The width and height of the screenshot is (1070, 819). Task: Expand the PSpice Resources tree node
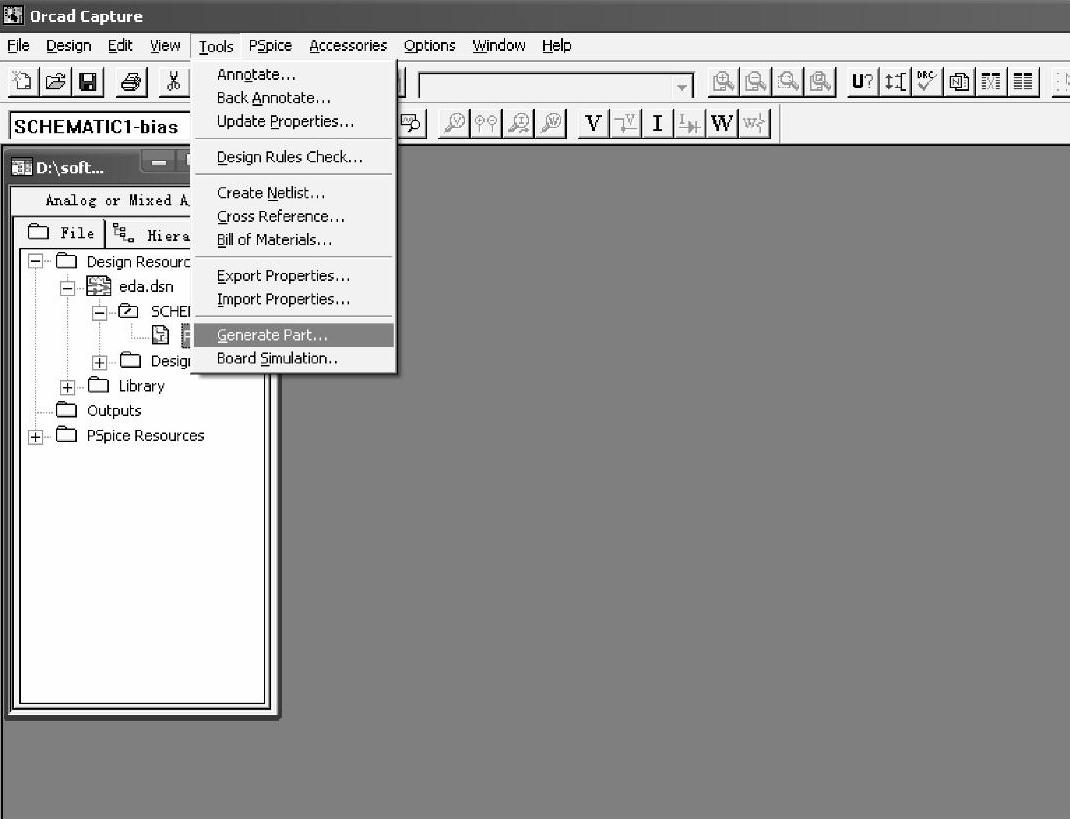coord(35,437)
